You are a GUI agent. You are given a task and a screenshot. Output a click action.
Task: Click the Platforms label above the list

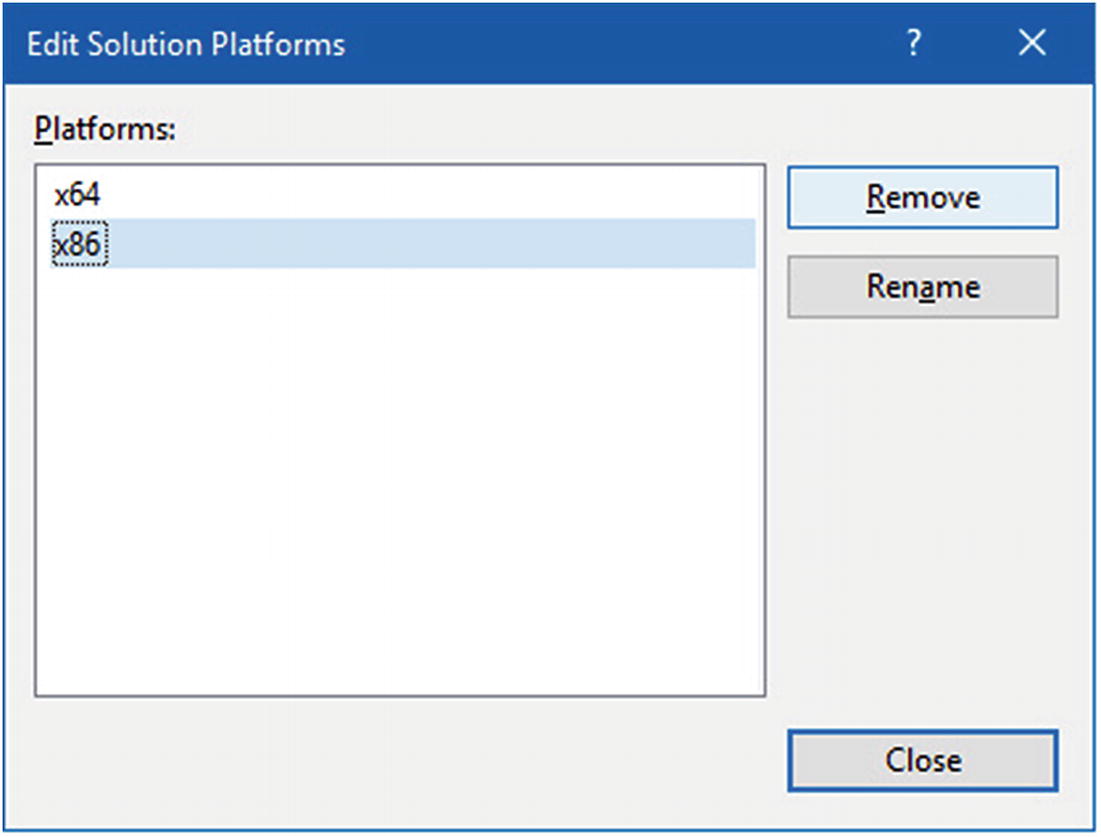click(104, 129)
